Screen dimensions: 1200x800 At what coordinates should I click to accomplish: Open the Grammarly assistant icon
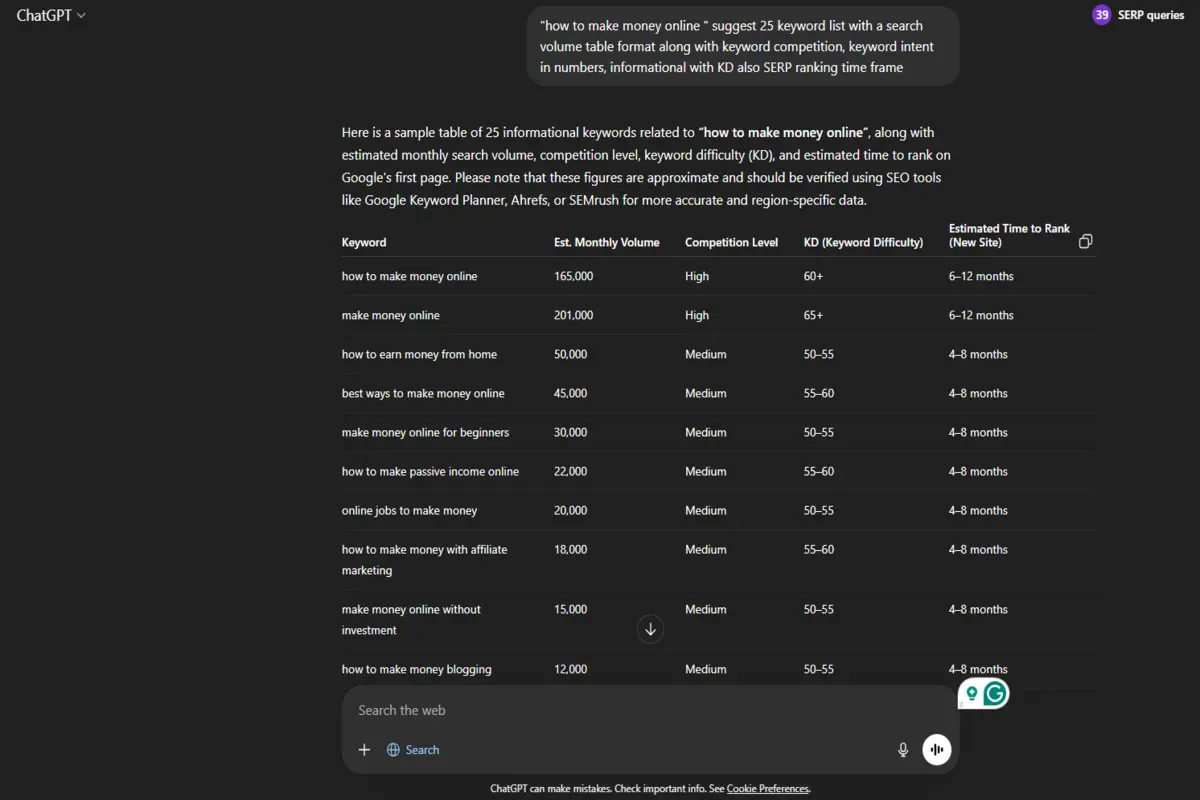coord(994,693)
